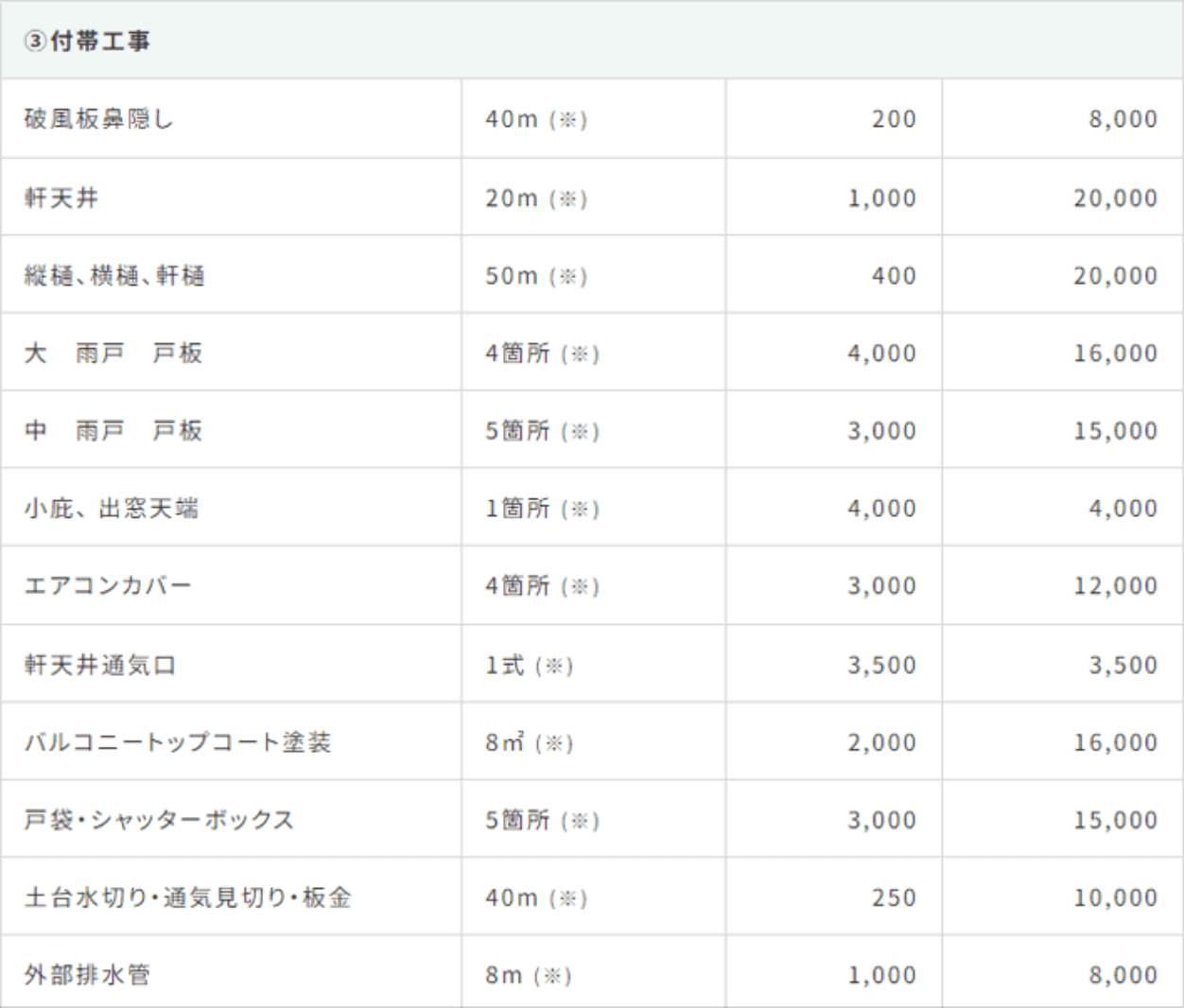
Task: Click the 中 雨戸 戸板 row label
Action: [x=113, y=430]
